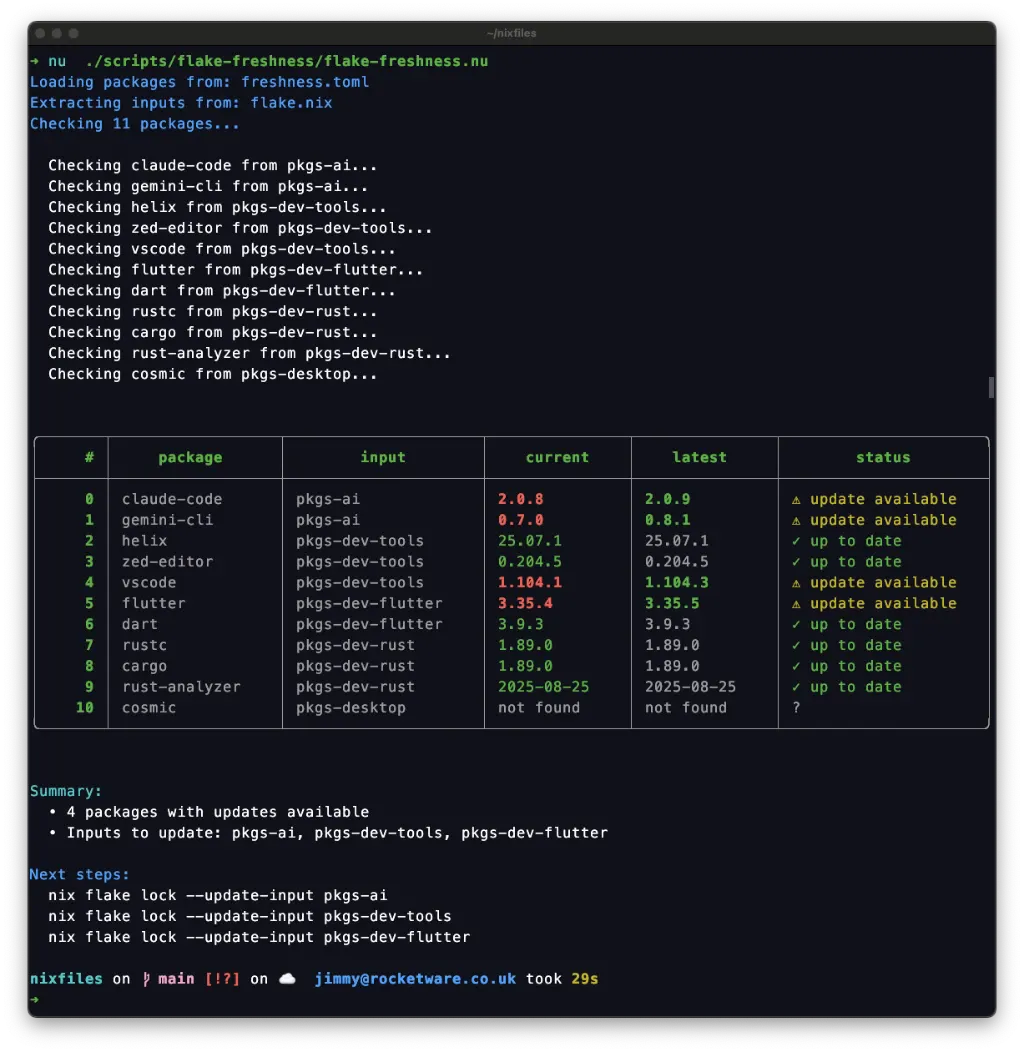
Task: Click the flake-freshness.nu script path
Action: 290,61
